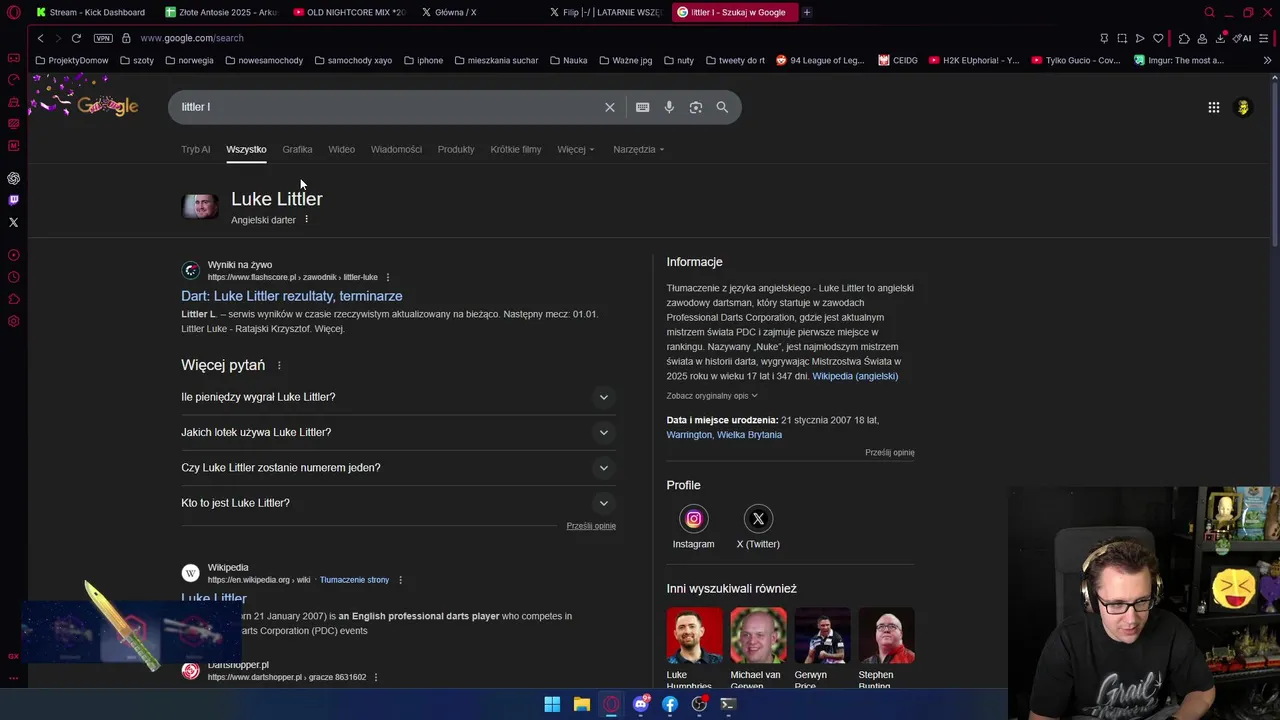Switch to OLD NIGHTCORE MIX tab
The image size is (1280, 720).
tap(350, 12)
